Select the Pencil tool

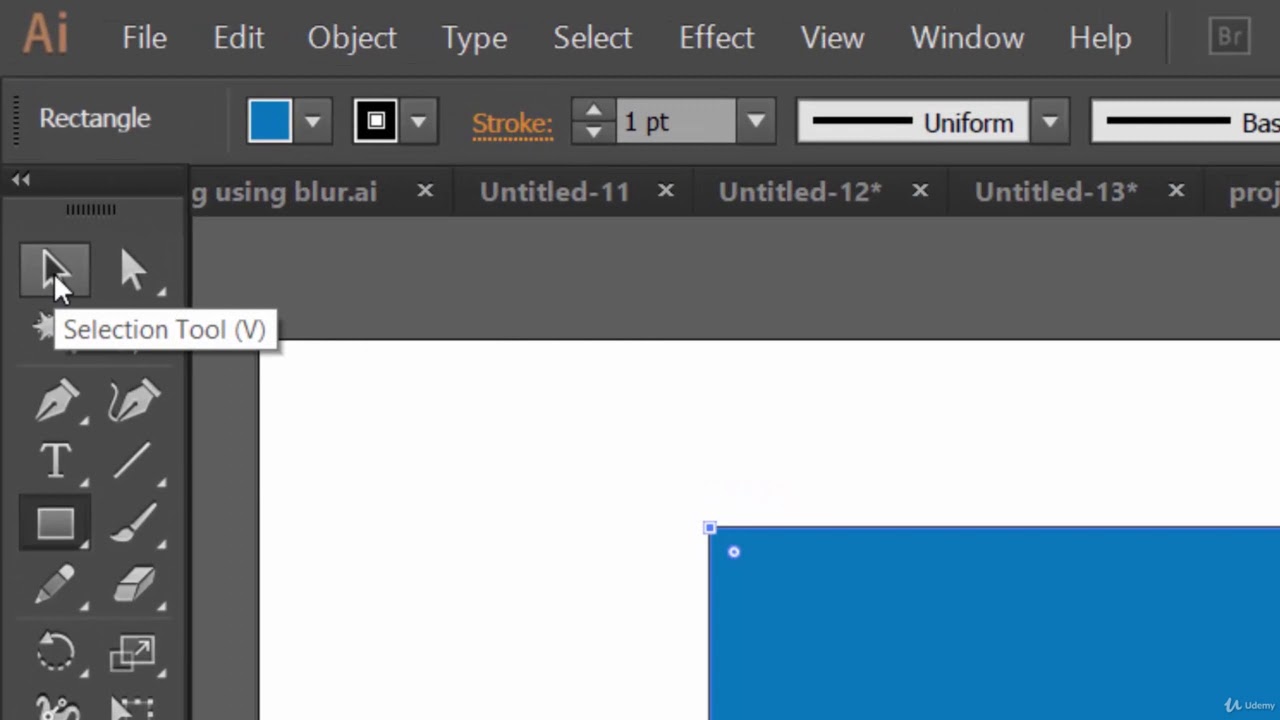click(x=55, y=586)
